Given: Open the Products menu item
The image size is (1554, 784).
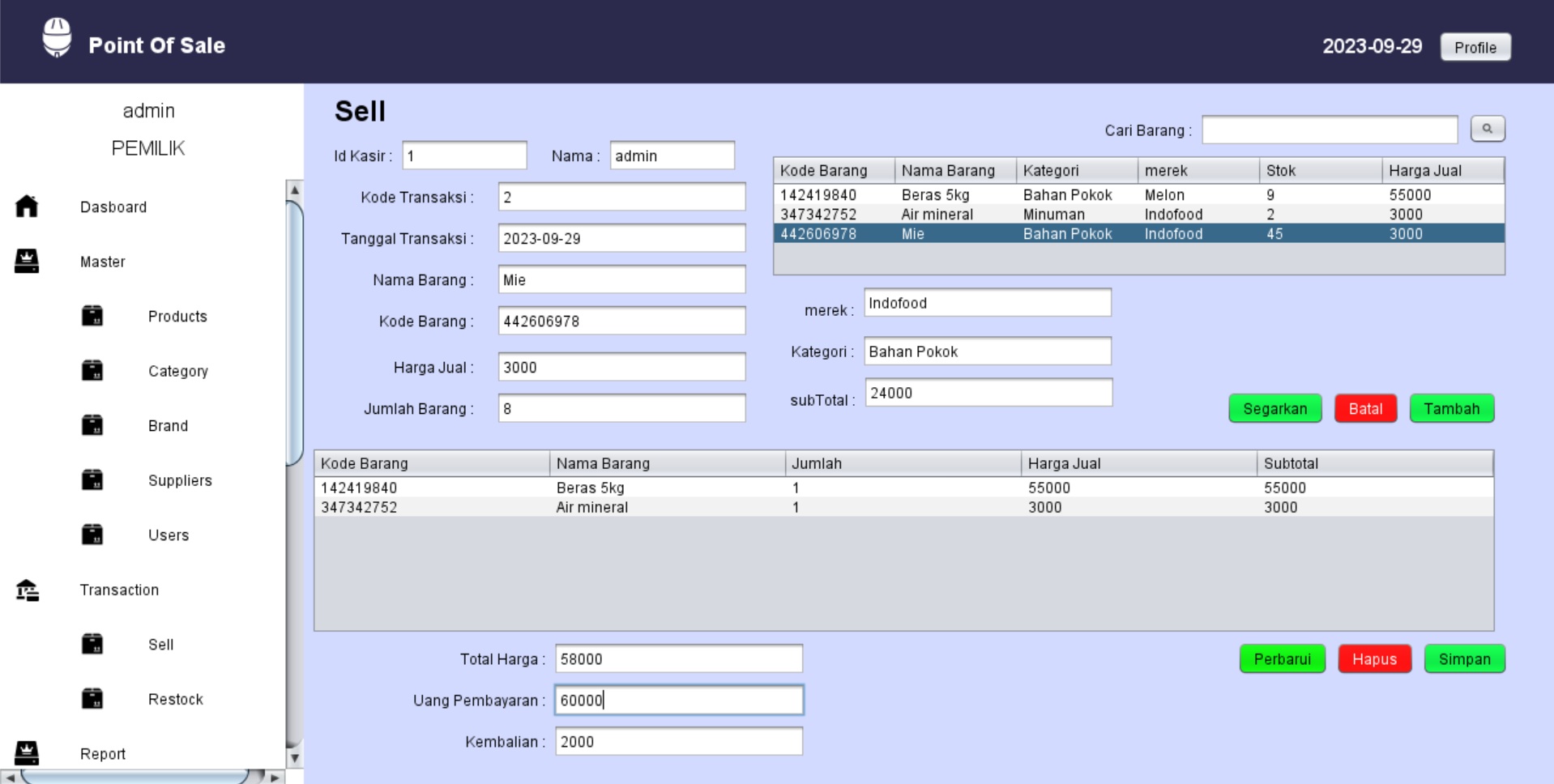Looking at the screenshot, I should 177,317.
